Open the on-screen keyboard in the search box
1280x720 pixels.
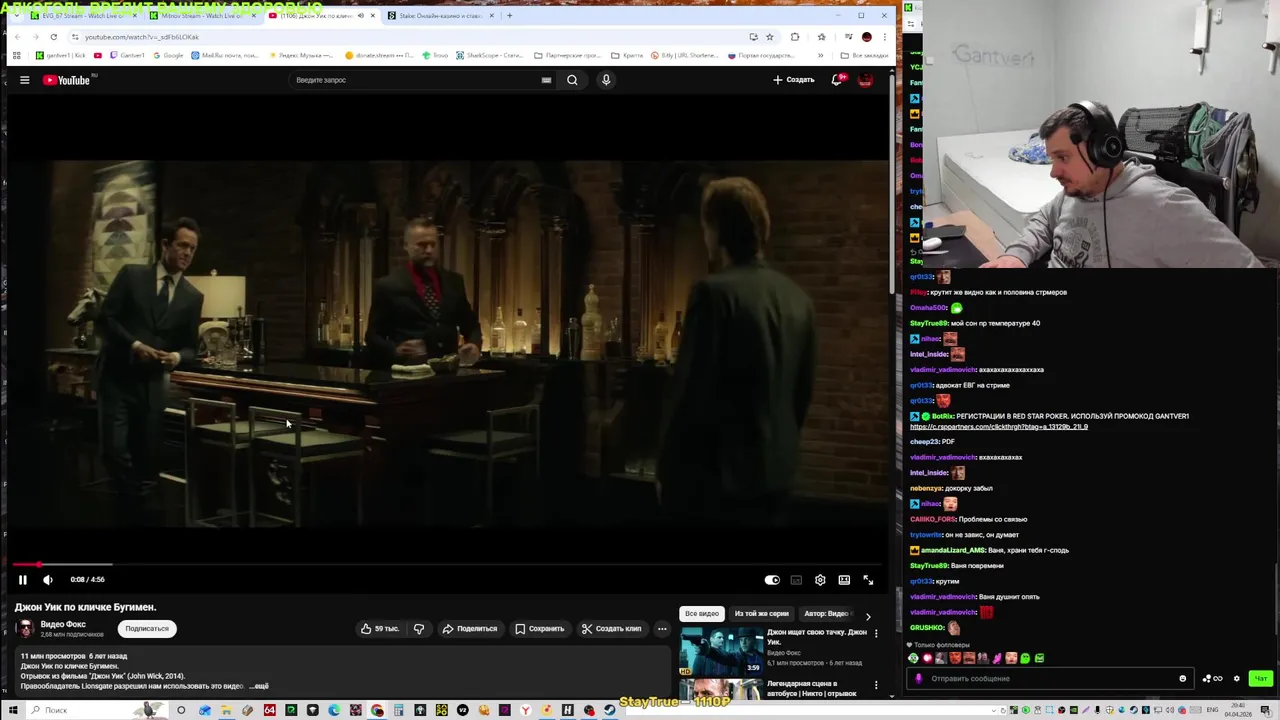click(546, 80)
